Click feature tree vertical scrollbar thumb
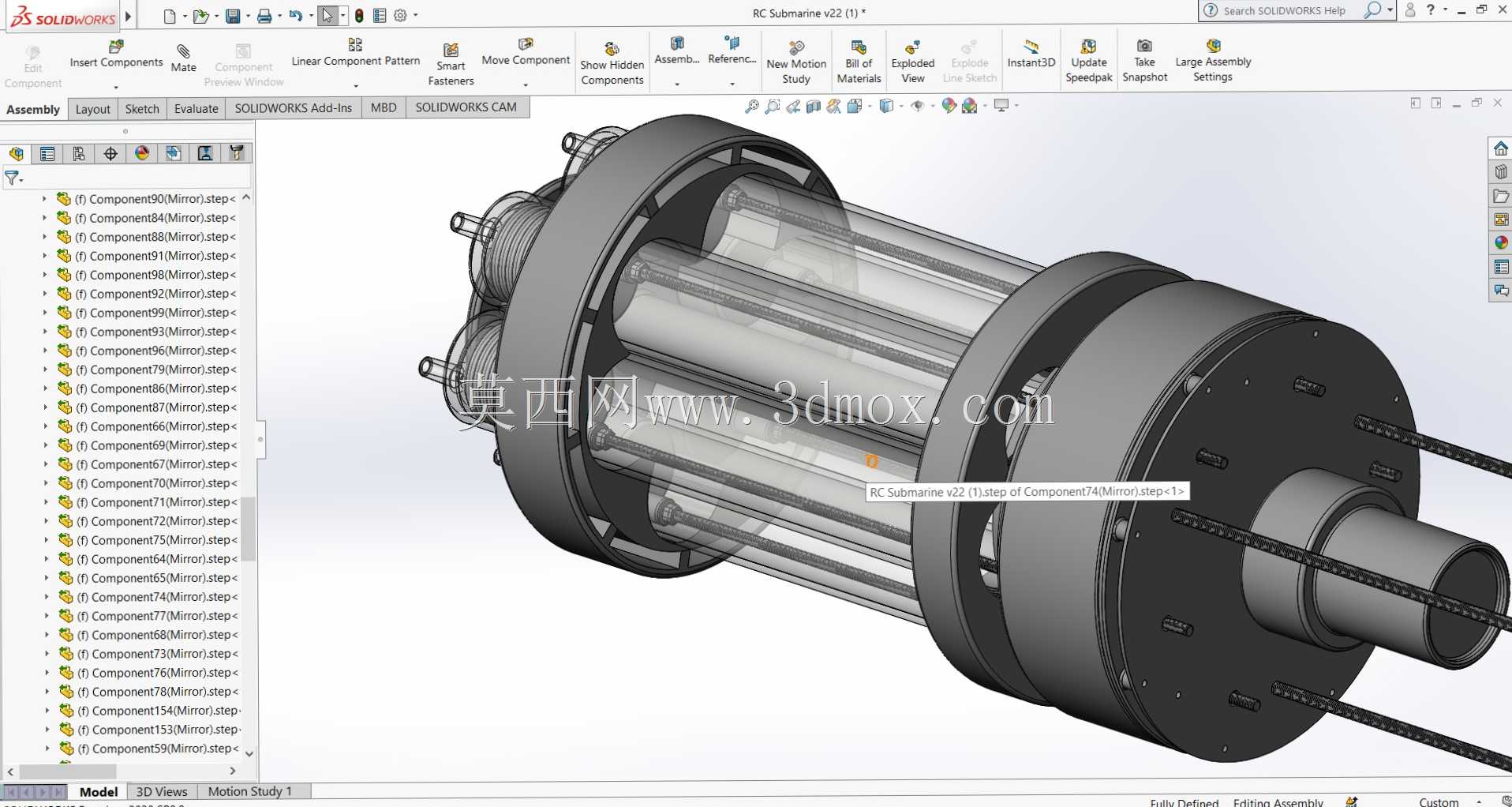 coord(248,527)
